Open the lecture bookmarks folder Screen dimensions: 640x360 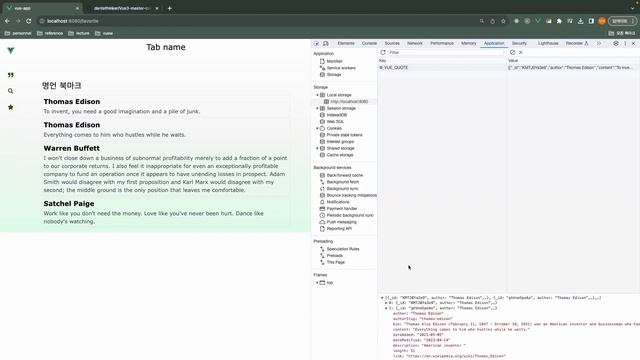pos(79,33)
